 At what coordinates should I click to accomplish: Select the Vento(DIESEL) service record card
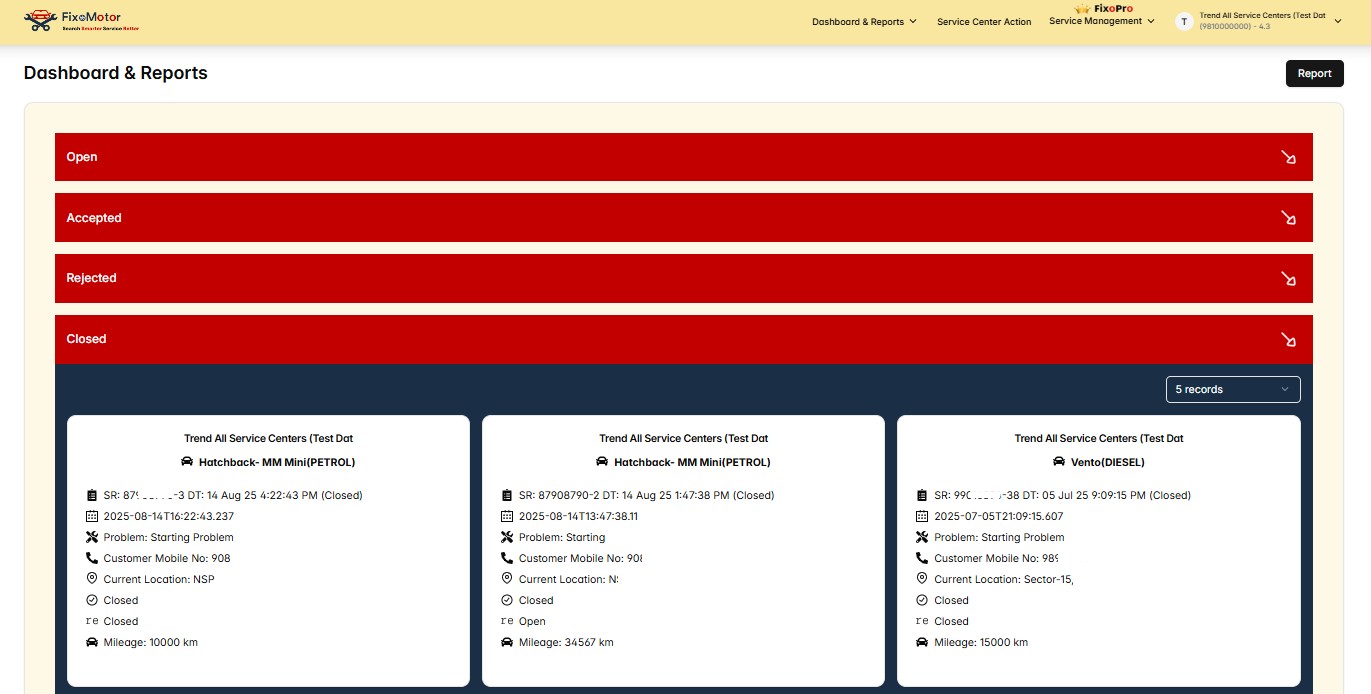tap(1098, 550)
